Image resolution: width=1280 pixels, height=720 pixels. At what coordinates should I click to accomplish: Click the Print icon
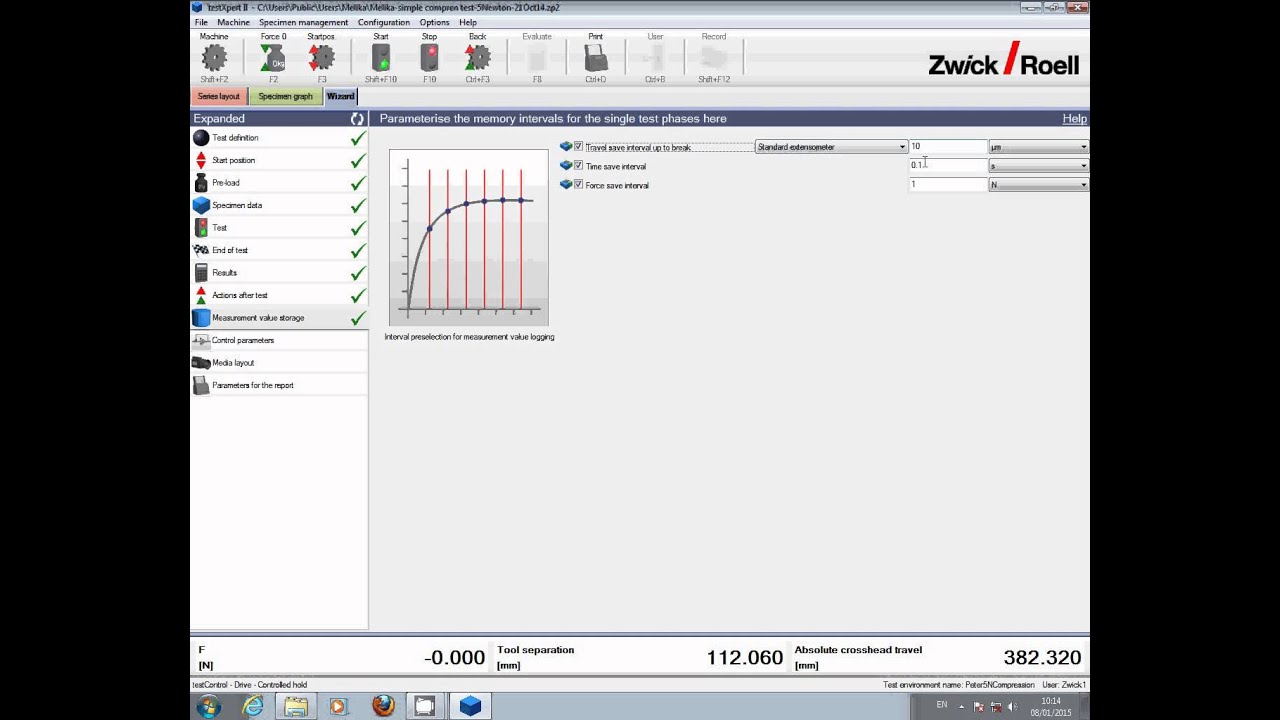(x=596, y=58)
